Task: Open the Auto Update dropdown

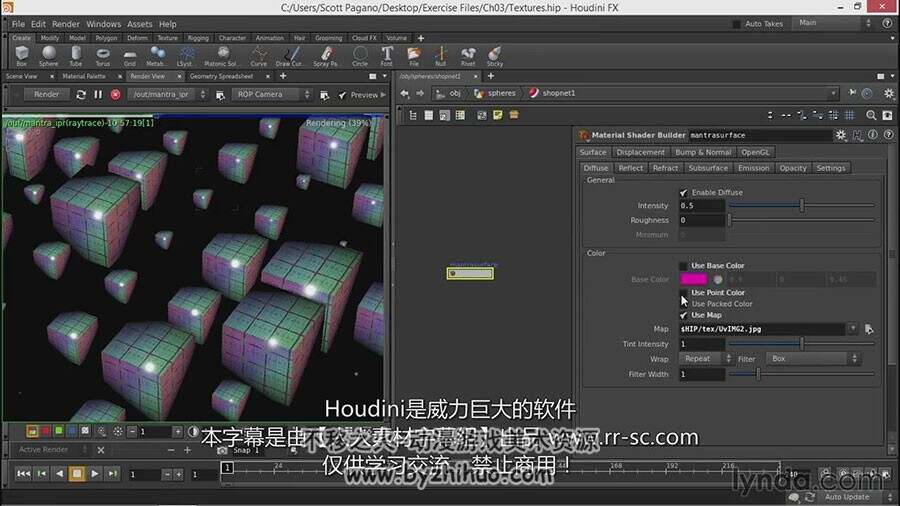Action: coord(854,497)
